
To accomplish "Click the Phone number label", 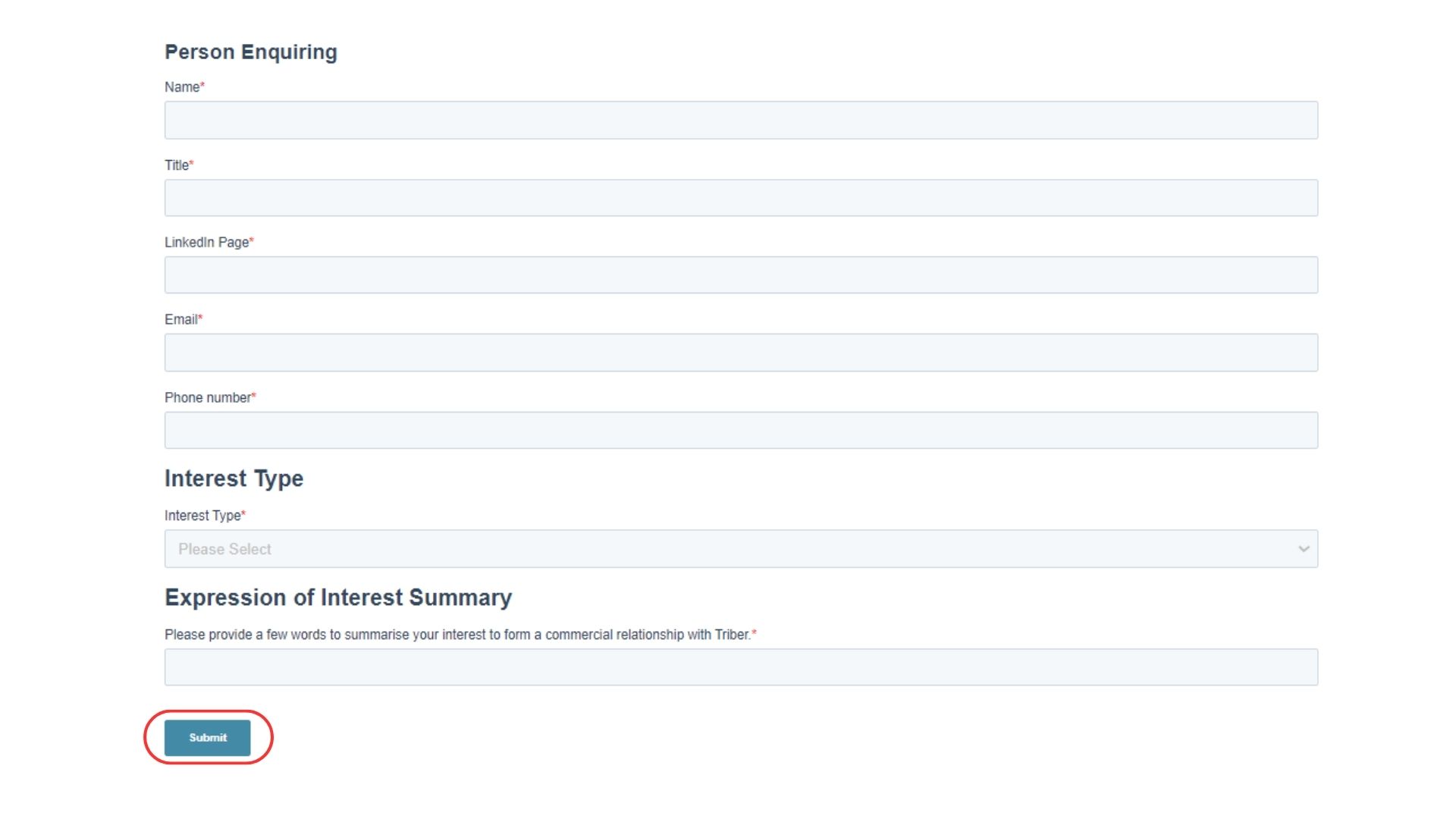I will 207,398.
